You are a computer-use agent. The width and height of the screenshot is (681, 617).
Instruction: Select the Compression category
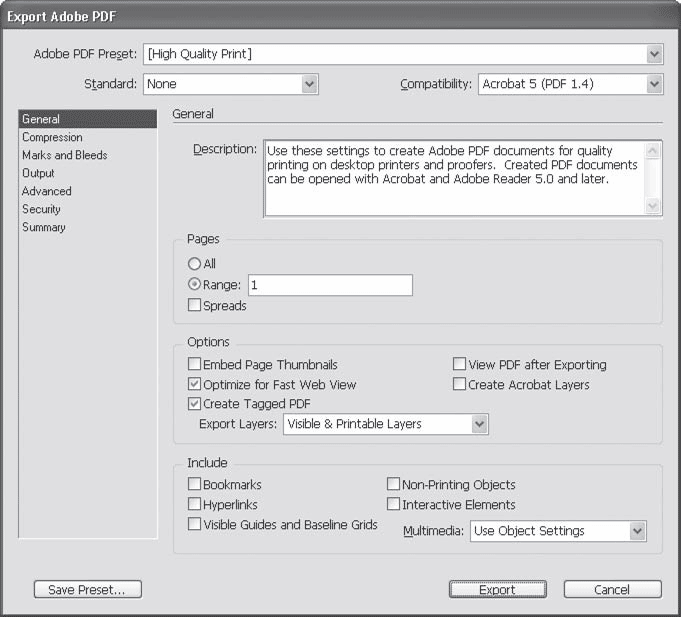(52, 137)
